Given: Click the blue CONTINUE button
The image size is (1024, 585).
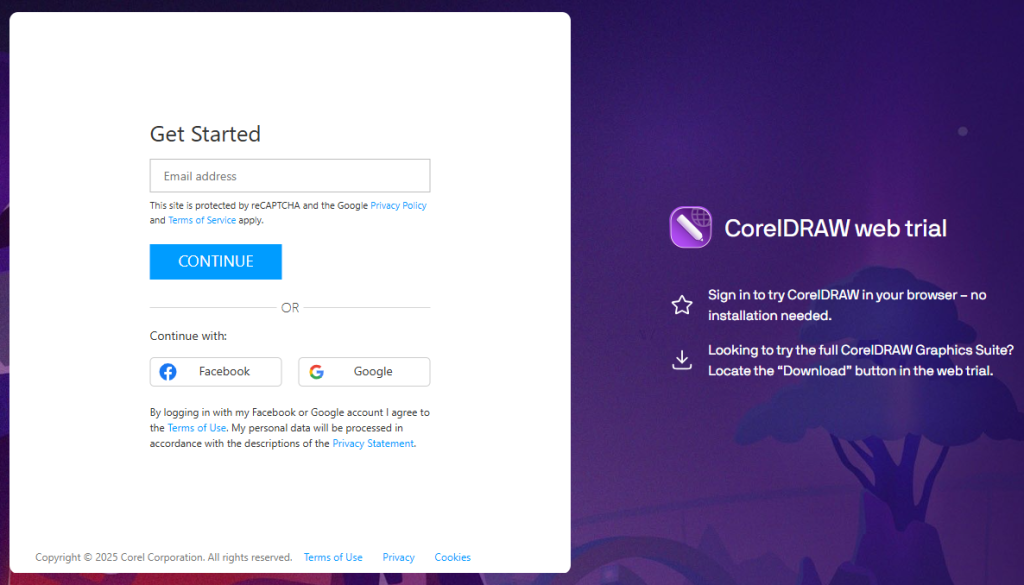Looking at the screenshot, I should (216, 262).
